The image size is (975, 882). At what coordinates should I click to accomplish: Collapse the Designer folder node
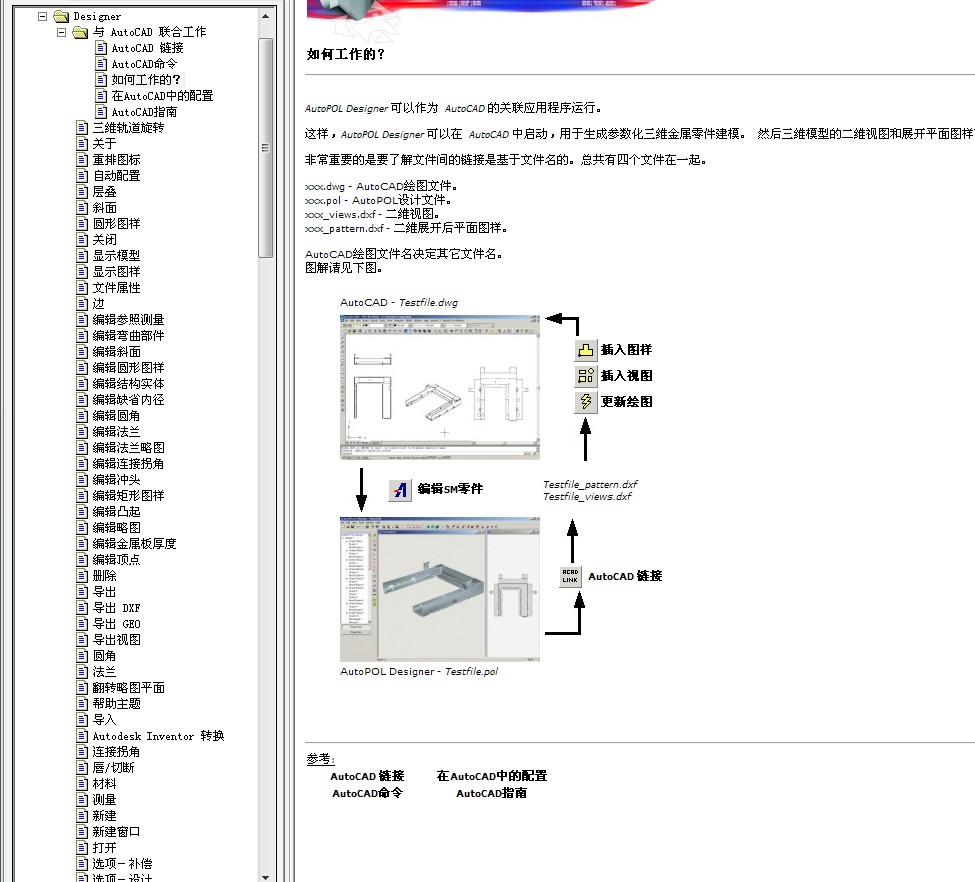pos(42,16)
